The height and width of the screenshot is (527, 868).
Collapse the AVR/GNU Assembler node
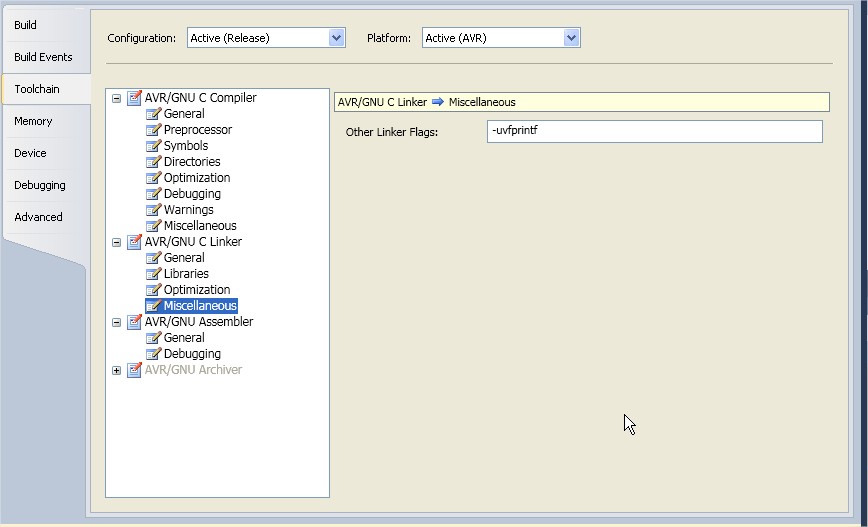point(116,323)
